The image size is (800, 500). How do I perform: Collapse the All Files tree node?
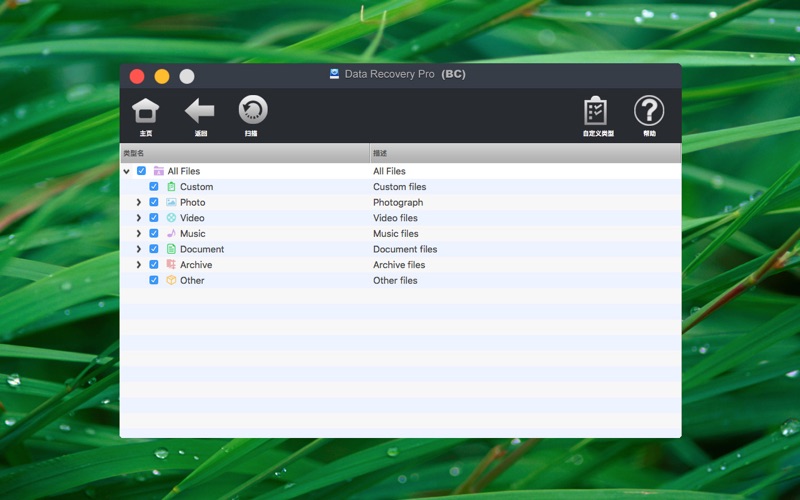pos(127,171)
